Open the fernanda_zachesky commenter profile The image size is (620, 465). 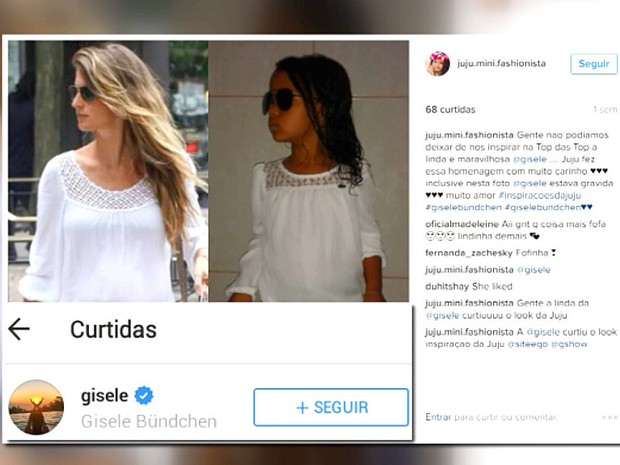coord(469,253)
